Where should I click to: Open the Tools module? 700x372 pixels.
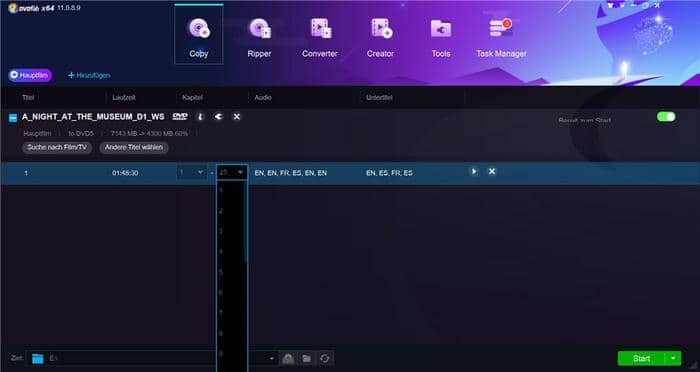[441, 38]
